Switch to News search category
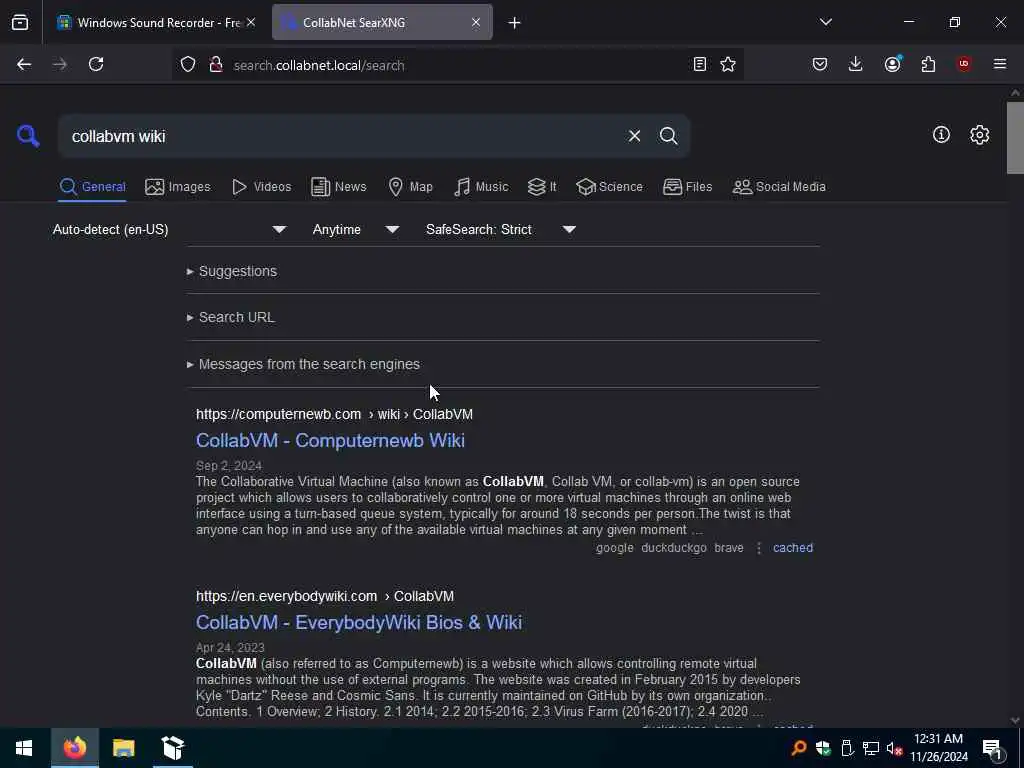Screen dimensions: 1024x768 (x=339, y=187)
